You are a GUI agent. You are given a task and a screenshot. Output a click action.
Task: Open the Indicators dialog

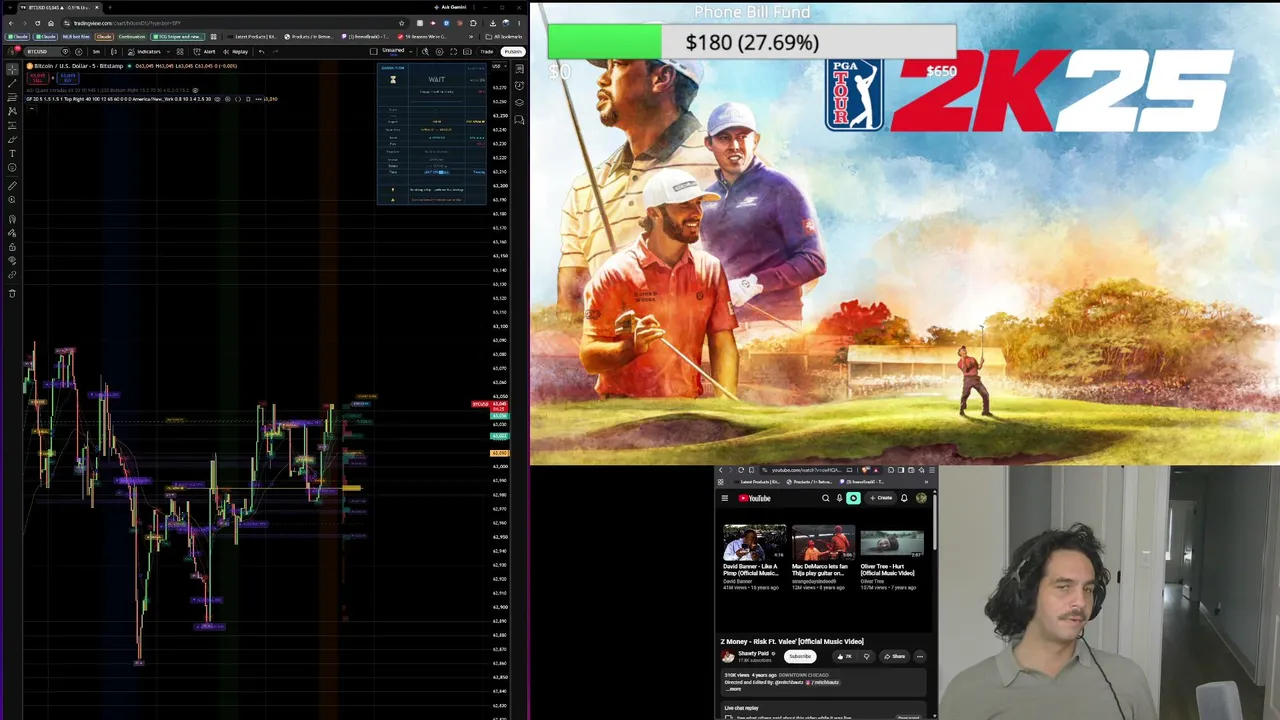pos(145,51)
